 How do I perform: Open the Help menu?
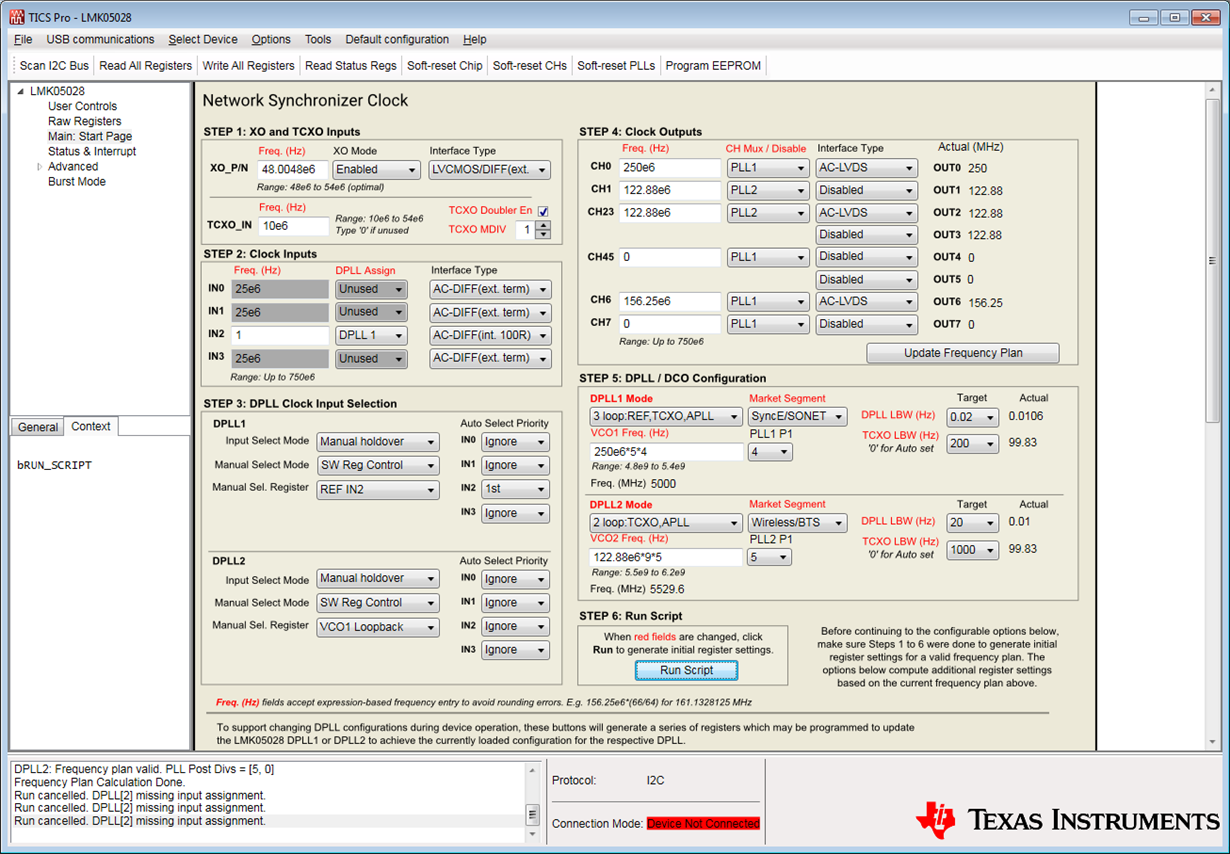[475, 39]
